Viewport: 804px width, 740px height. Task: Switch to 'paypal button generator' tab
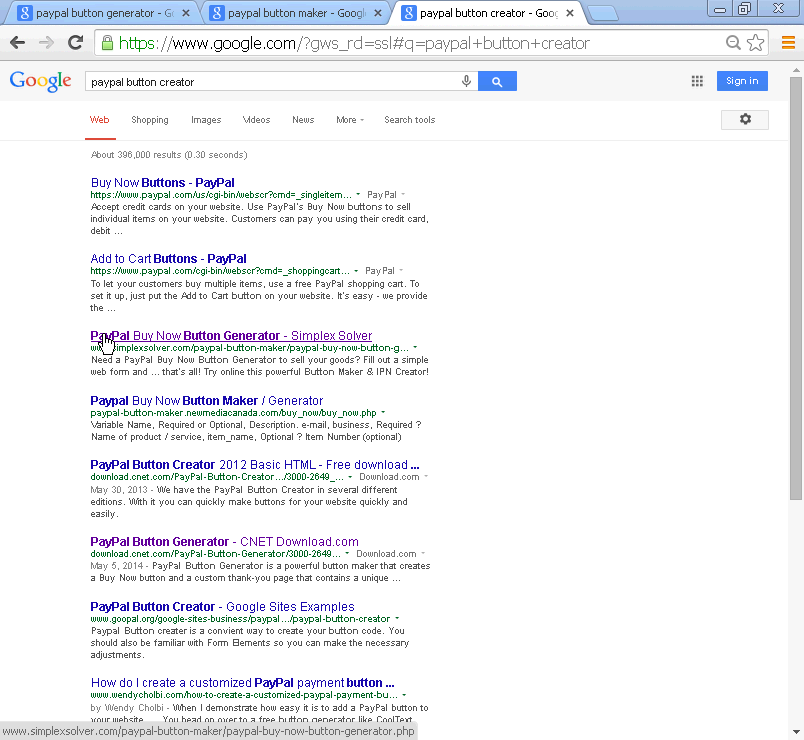pos(102,13)
